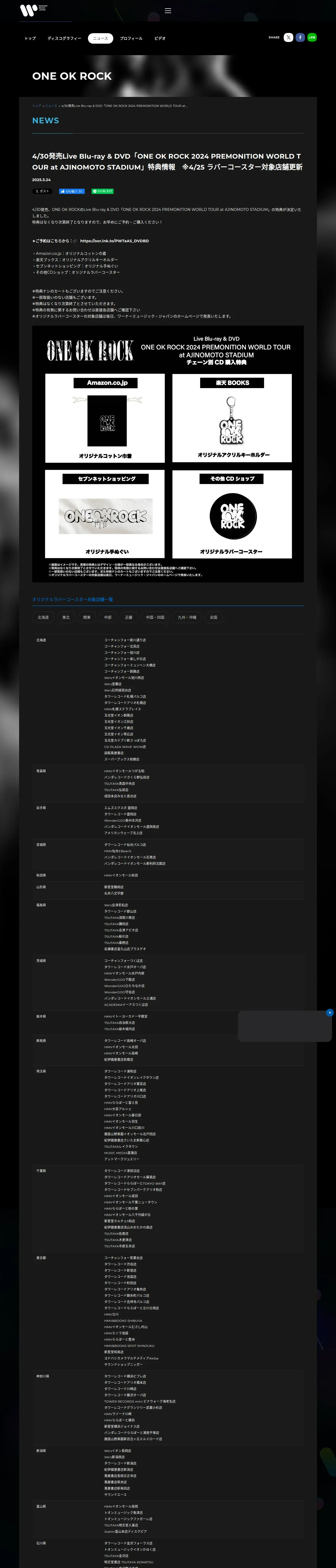Jump to 関東 region stores

[87, 617]
